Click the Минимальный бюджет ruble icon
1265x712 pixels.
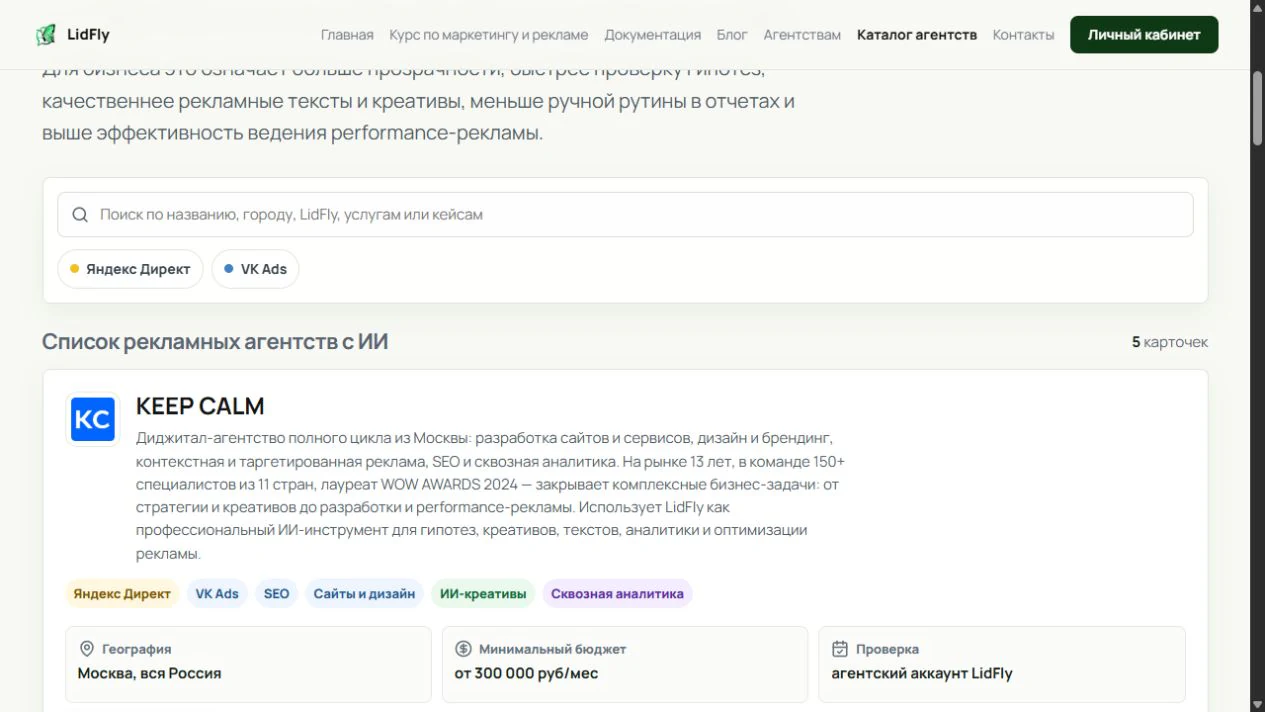pos(463,649)
